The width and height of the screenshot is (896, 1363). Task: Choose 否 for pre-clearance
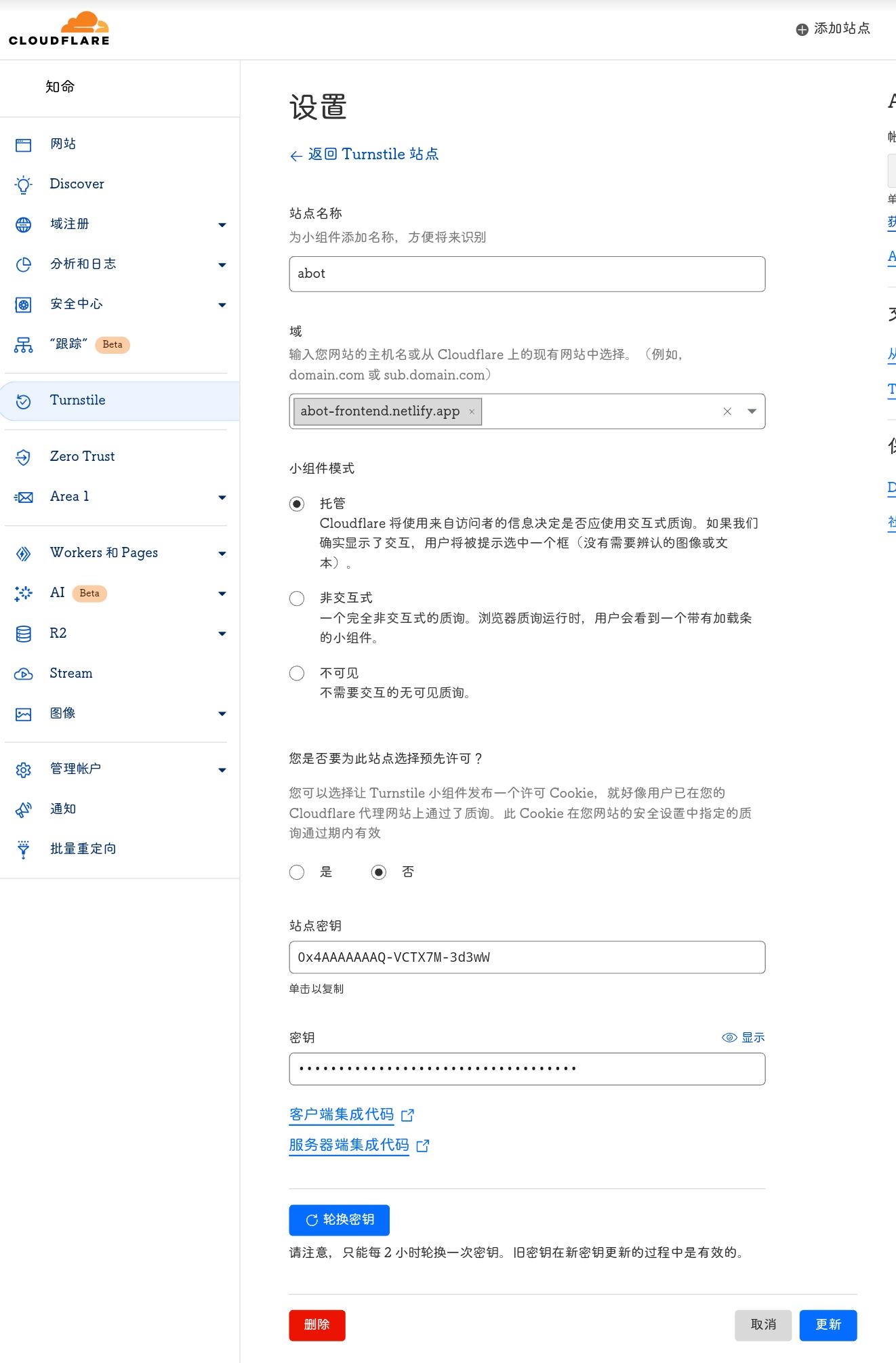pyautogui.click(x=379, y=872)
